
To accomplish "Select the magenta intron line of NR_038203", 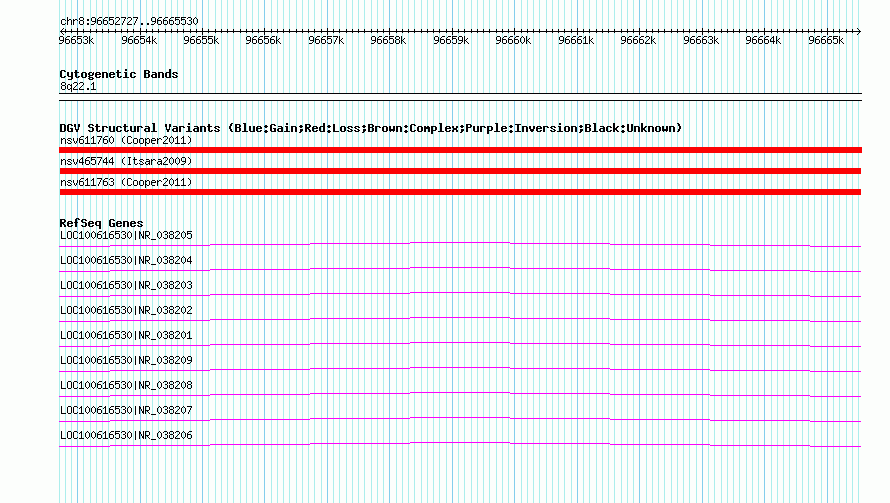I will pyautogui.click(x=460, y=292).
